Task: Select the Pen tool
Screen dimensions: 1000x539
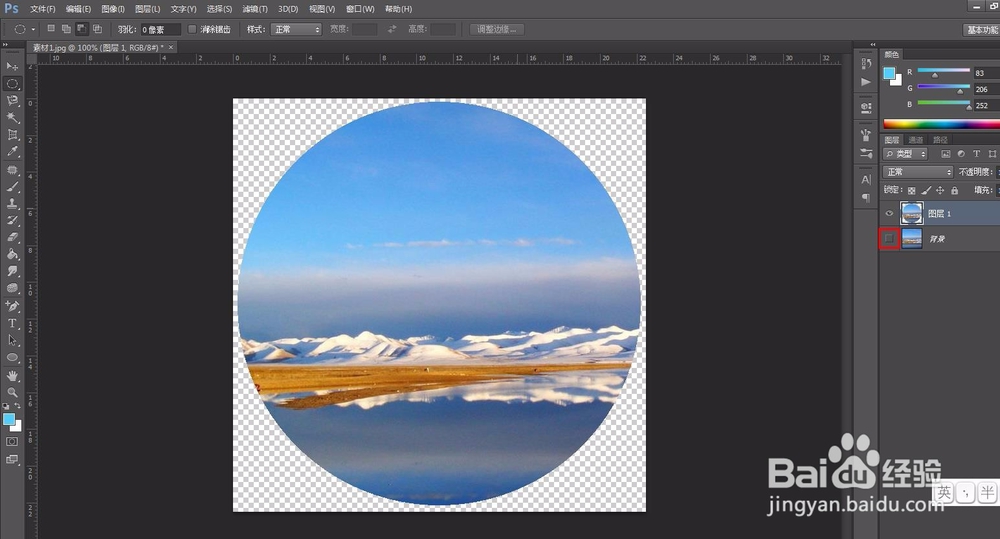Action: coord(12,306)
